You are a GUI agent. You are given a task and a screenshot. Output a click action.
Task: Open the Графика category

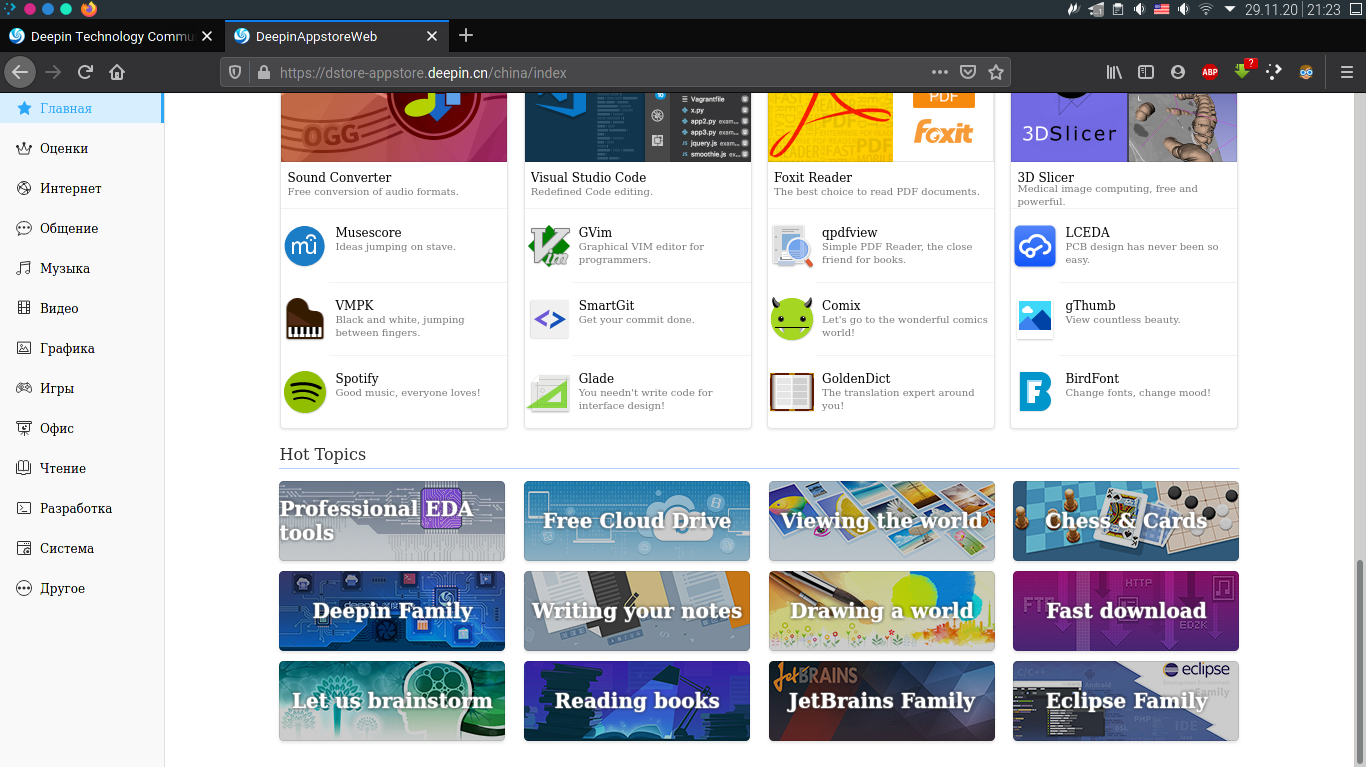pos(81,348)
